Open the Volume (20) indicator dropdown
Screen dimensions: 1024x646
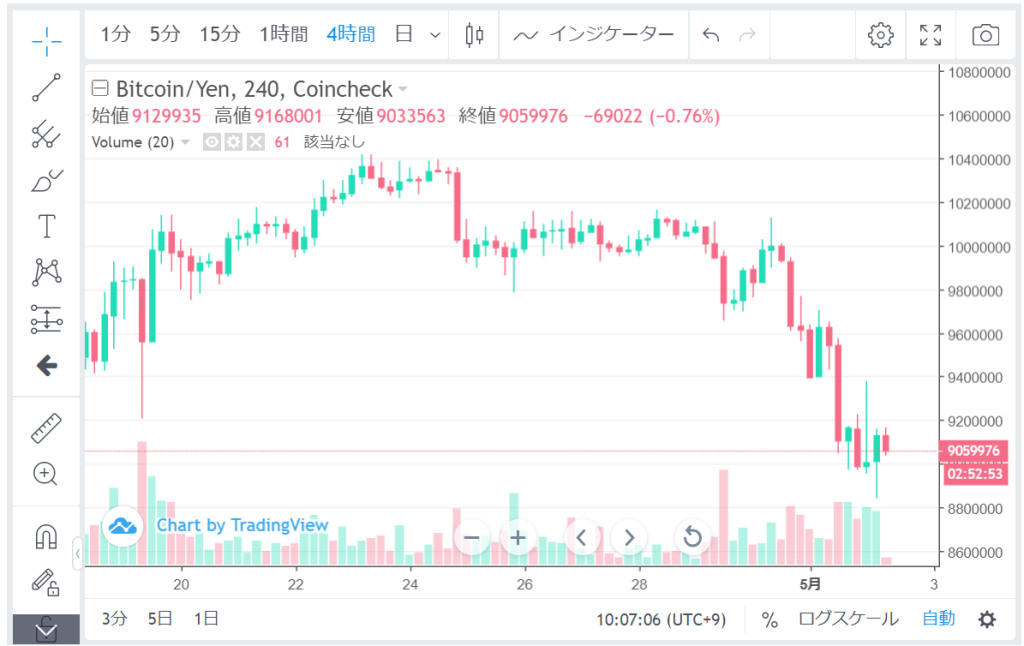pyautogui.click(x=185, y=142)
